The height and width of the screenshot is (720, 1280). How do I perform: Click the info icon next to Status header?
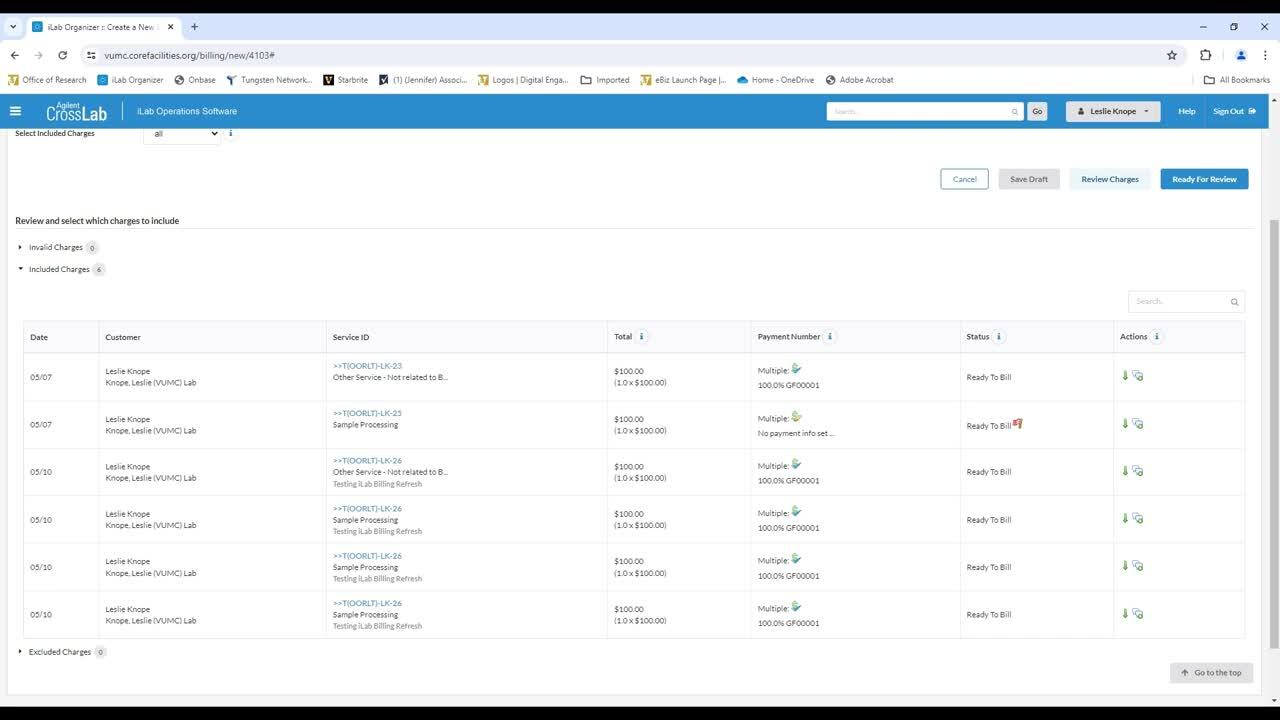point(999,337)
